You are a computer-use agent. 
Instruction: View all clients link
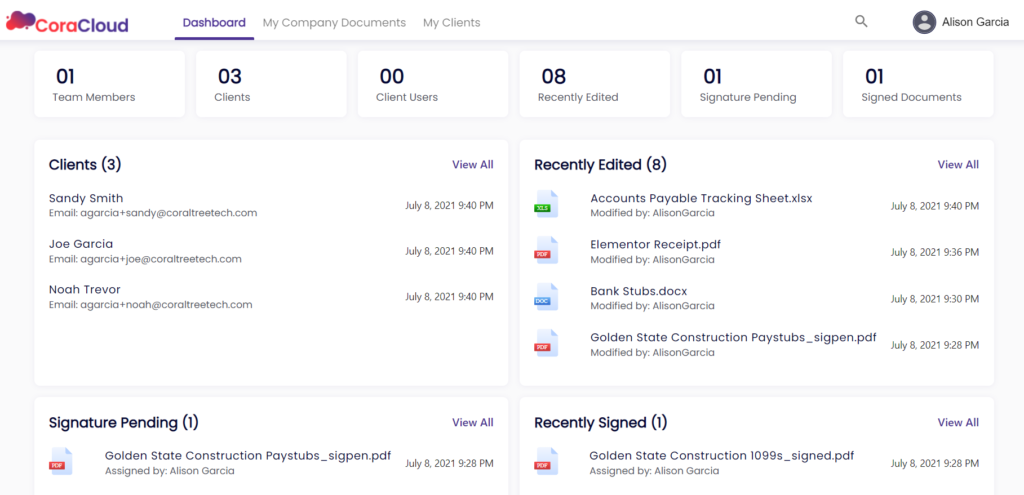pos(472,165)
